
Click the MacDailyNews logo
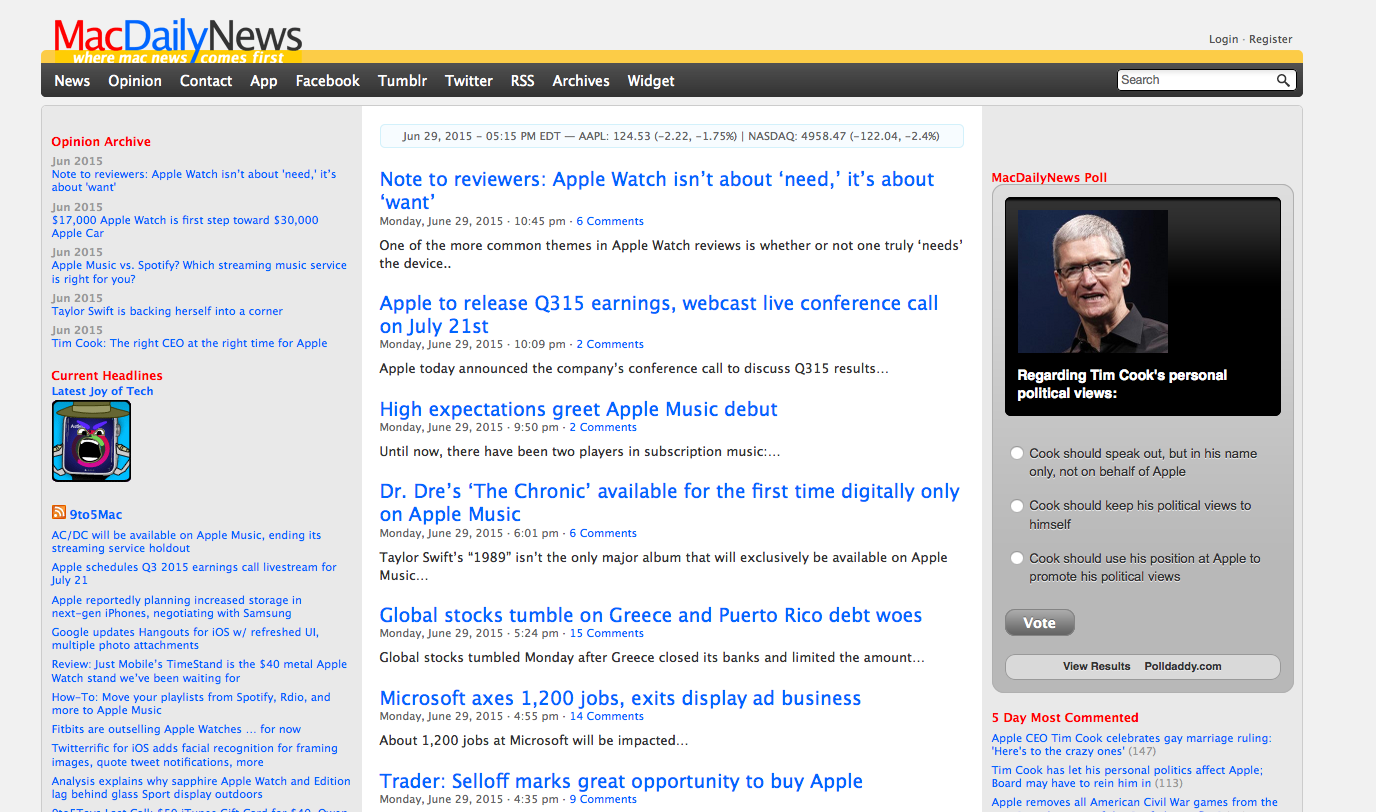pyautogui.click(x=177, y=40)
